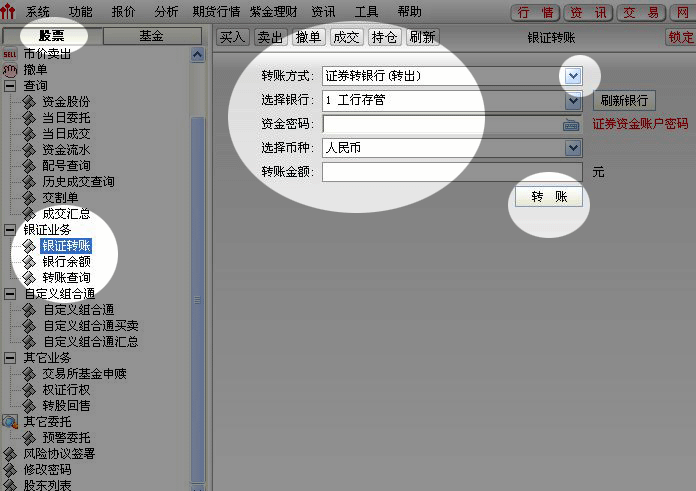The image size is (696, 491).
Task: Expand the 选择银行 dropdown list
Action: tap(574, 101)
